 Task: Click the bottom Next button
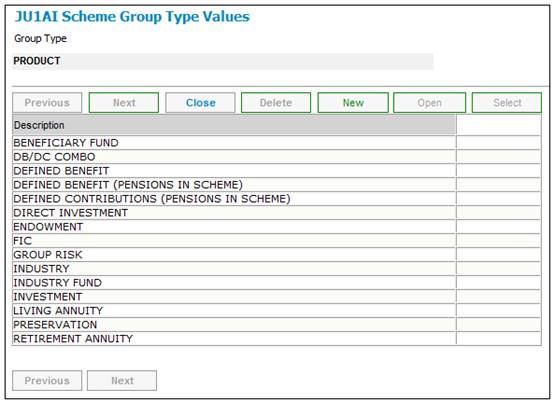122,380
